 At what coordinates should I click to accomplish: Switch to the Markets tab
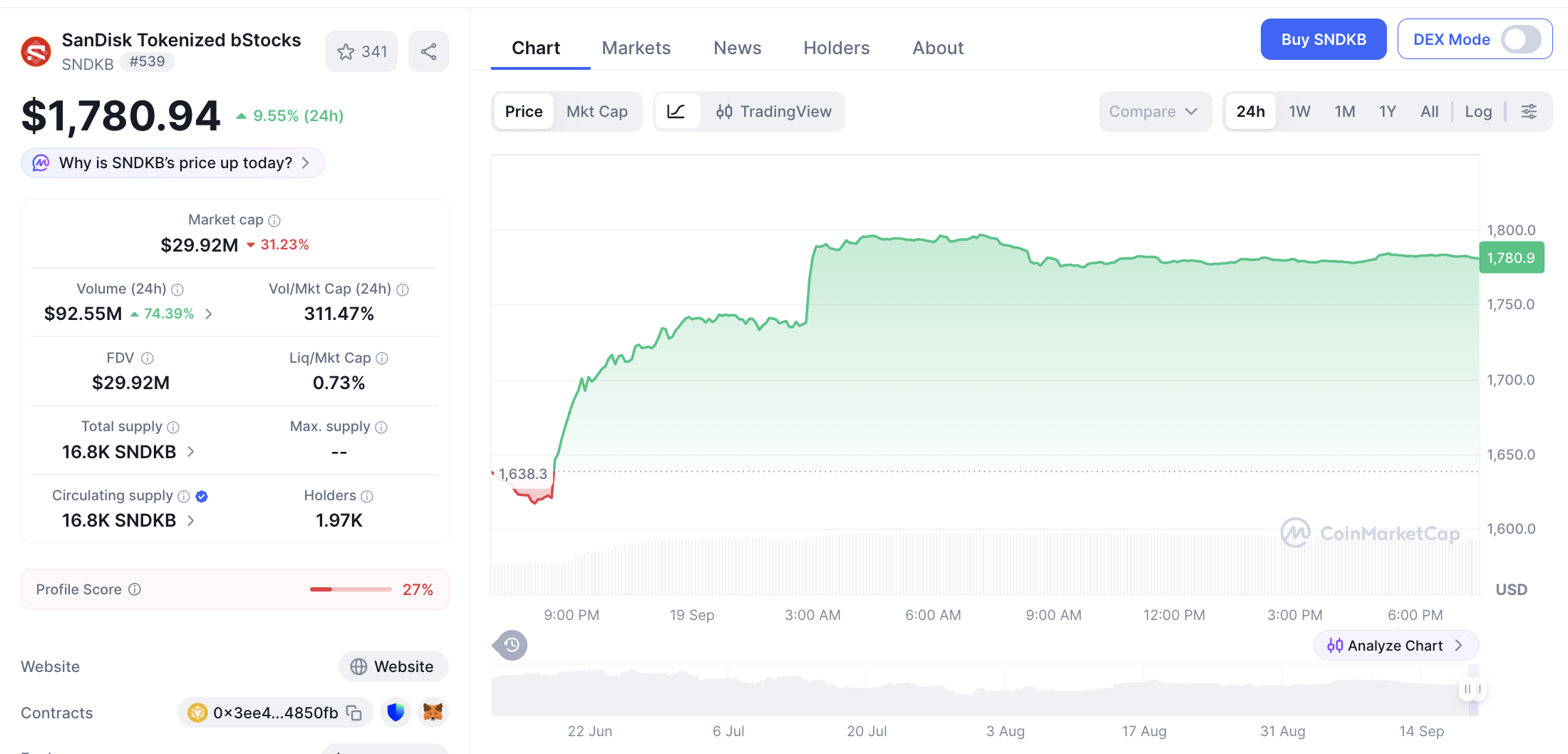pyautogui.click(x=636, y=48)
